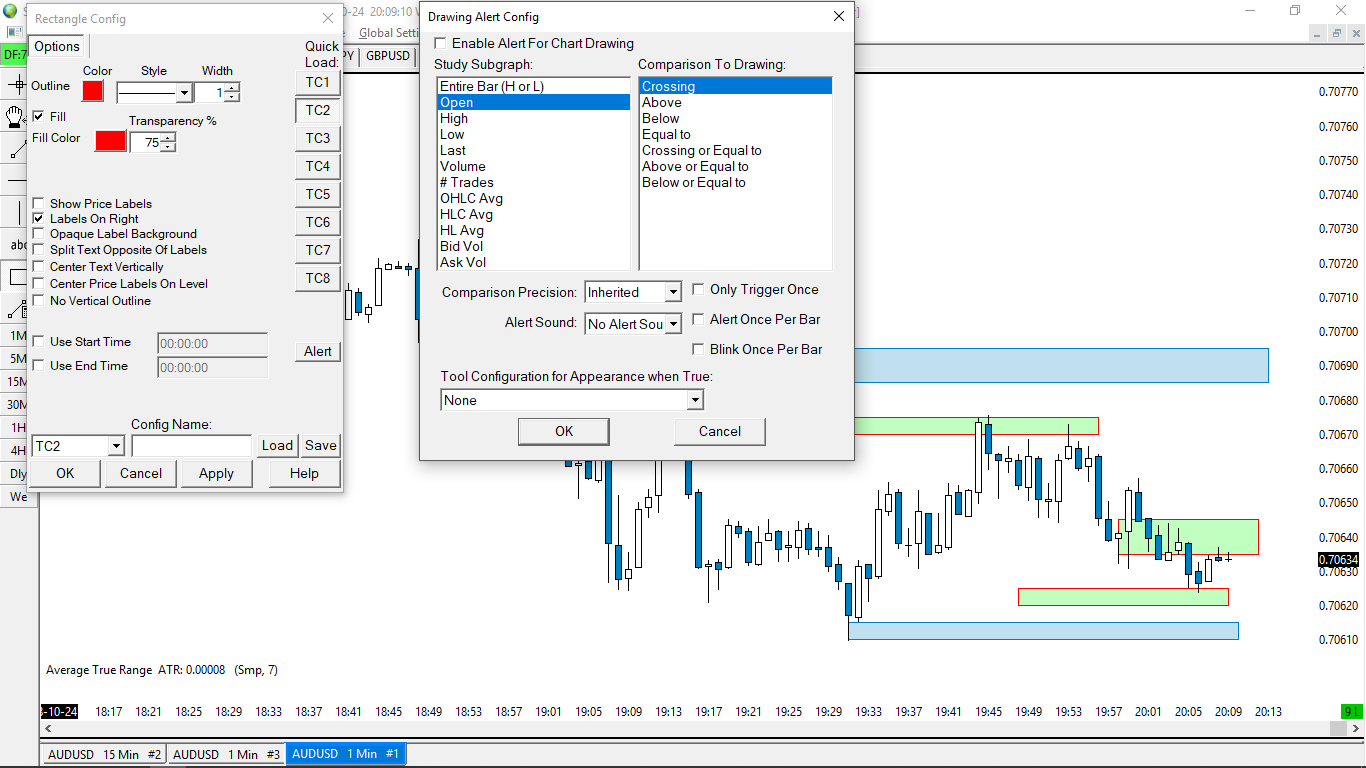The width and height of the screenshot is (1366, 768).
Task: Enable Opaque Label Background
Action: (x=39, y=233)
